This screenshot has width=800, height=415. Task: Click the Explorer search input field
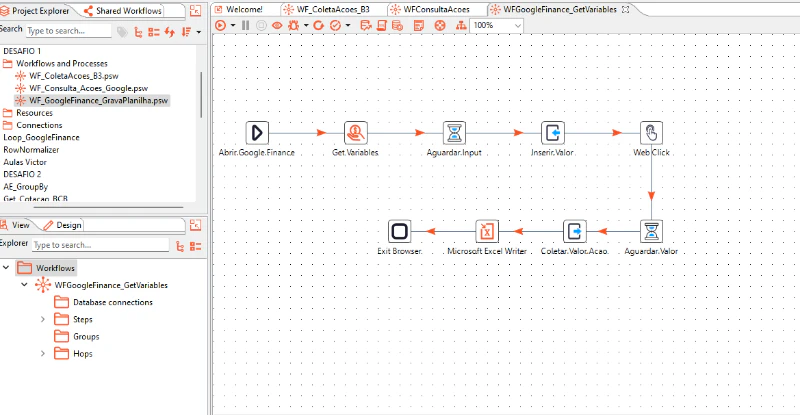click(100, 245)
